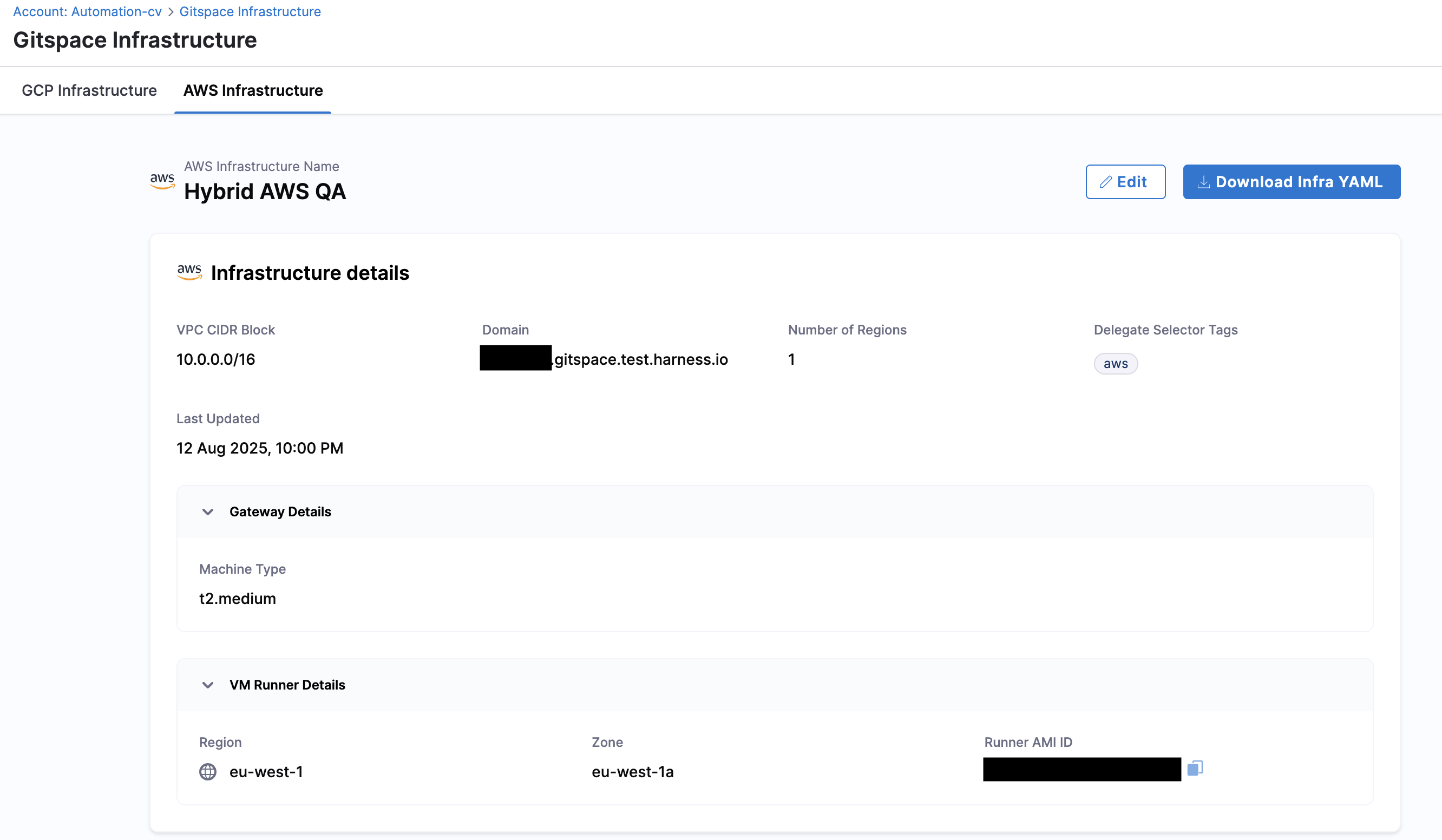Open Account: Automation-cv breadcrumb link
1442x840 pixels.
87,11
